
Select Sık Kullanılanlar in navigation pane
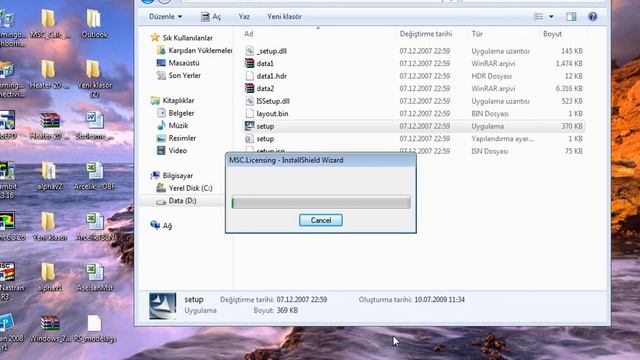182,38
